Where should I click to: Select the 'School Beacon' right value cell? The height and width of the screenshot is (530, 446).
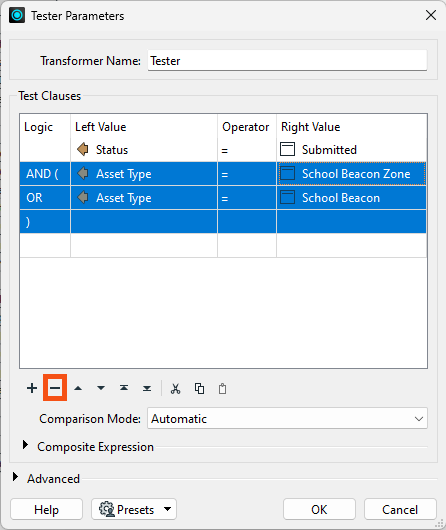tap(351, 198)
